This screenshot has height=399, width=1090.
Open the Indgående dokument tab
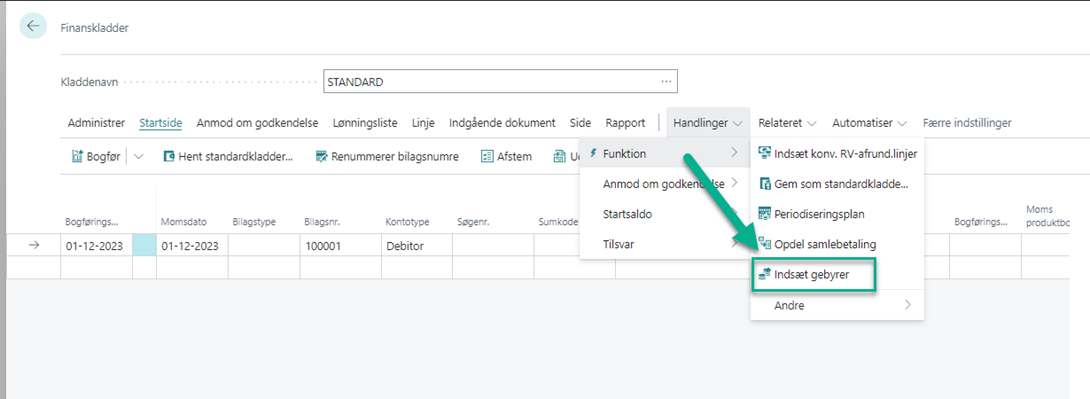click(x=503, y=123)
